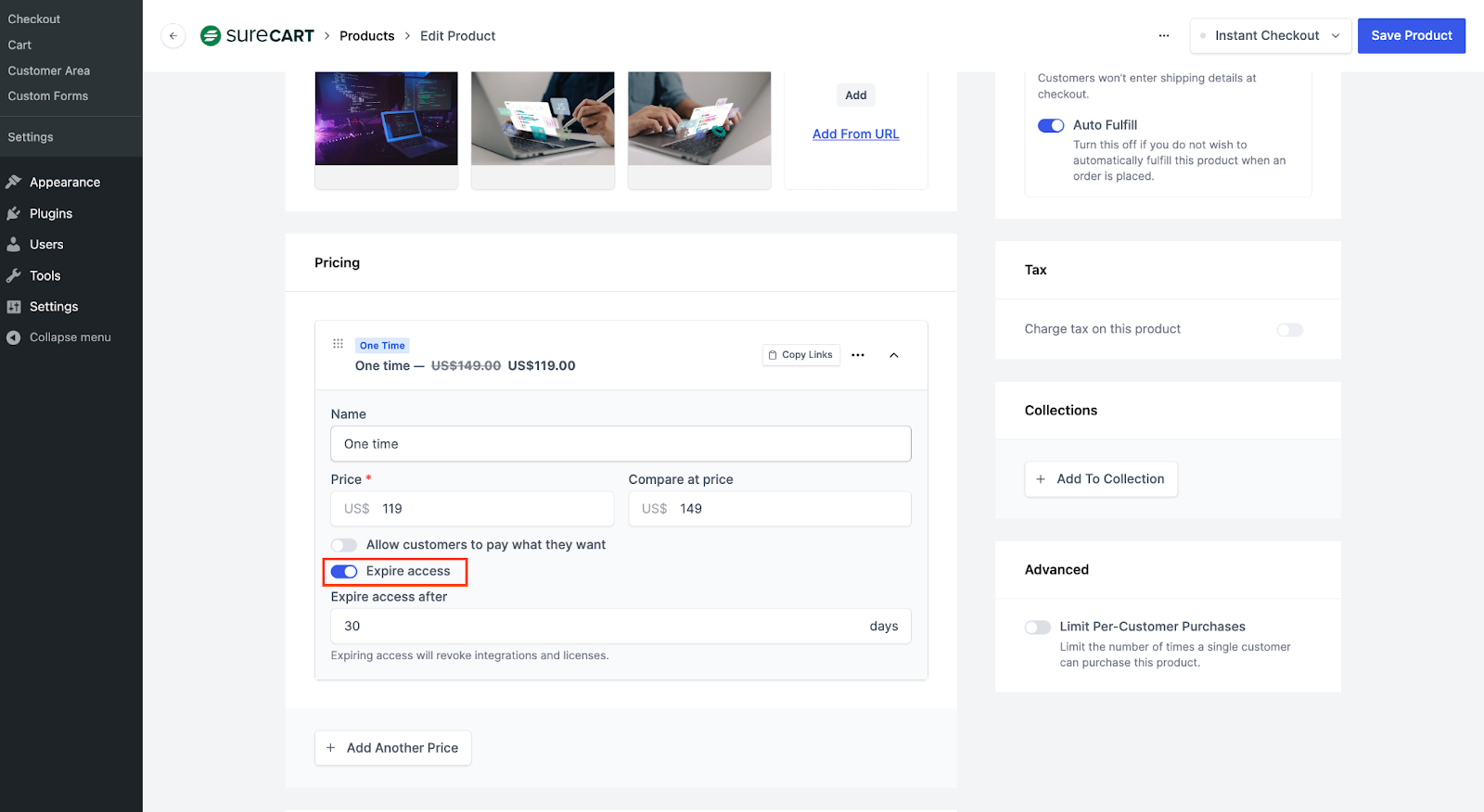
Task: Click Collapse menu in sidebar
Action: click(x=70, y=337)
